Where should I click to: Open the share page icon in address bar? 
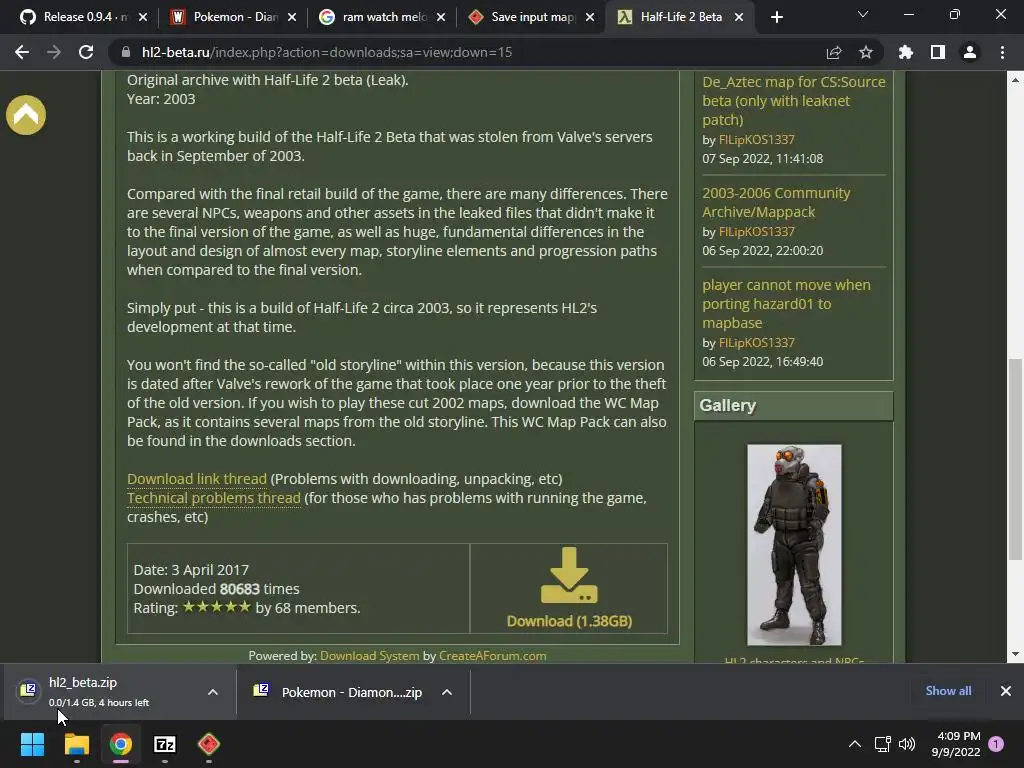point(834,52)
